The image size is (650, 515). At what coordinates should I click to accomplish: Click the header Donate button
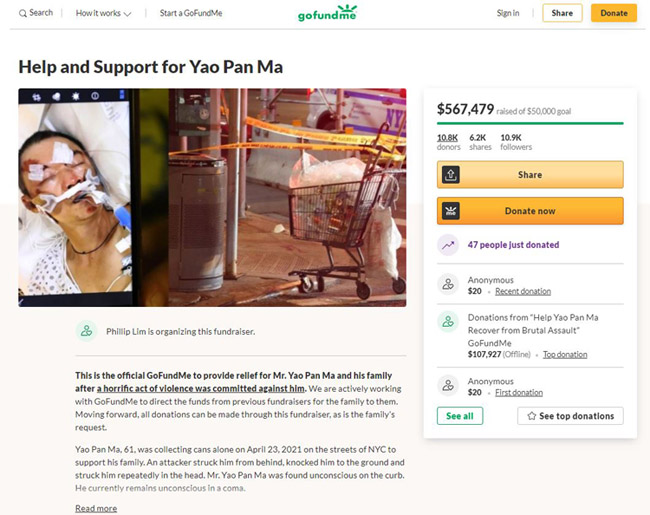click(x=614, y=13)
